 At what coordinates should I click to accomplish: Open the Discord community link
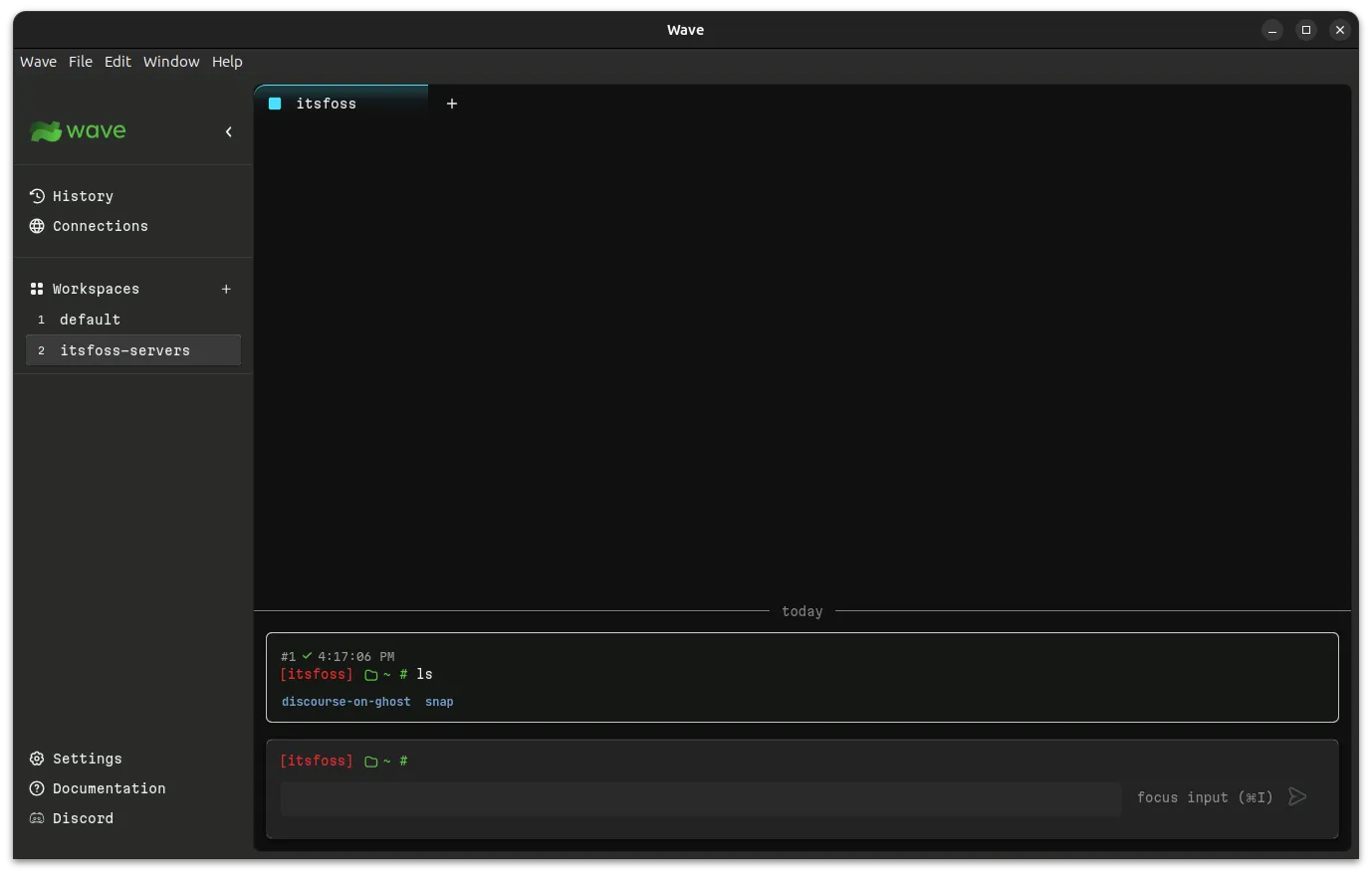pyautogui.click(x=83, y=818)
